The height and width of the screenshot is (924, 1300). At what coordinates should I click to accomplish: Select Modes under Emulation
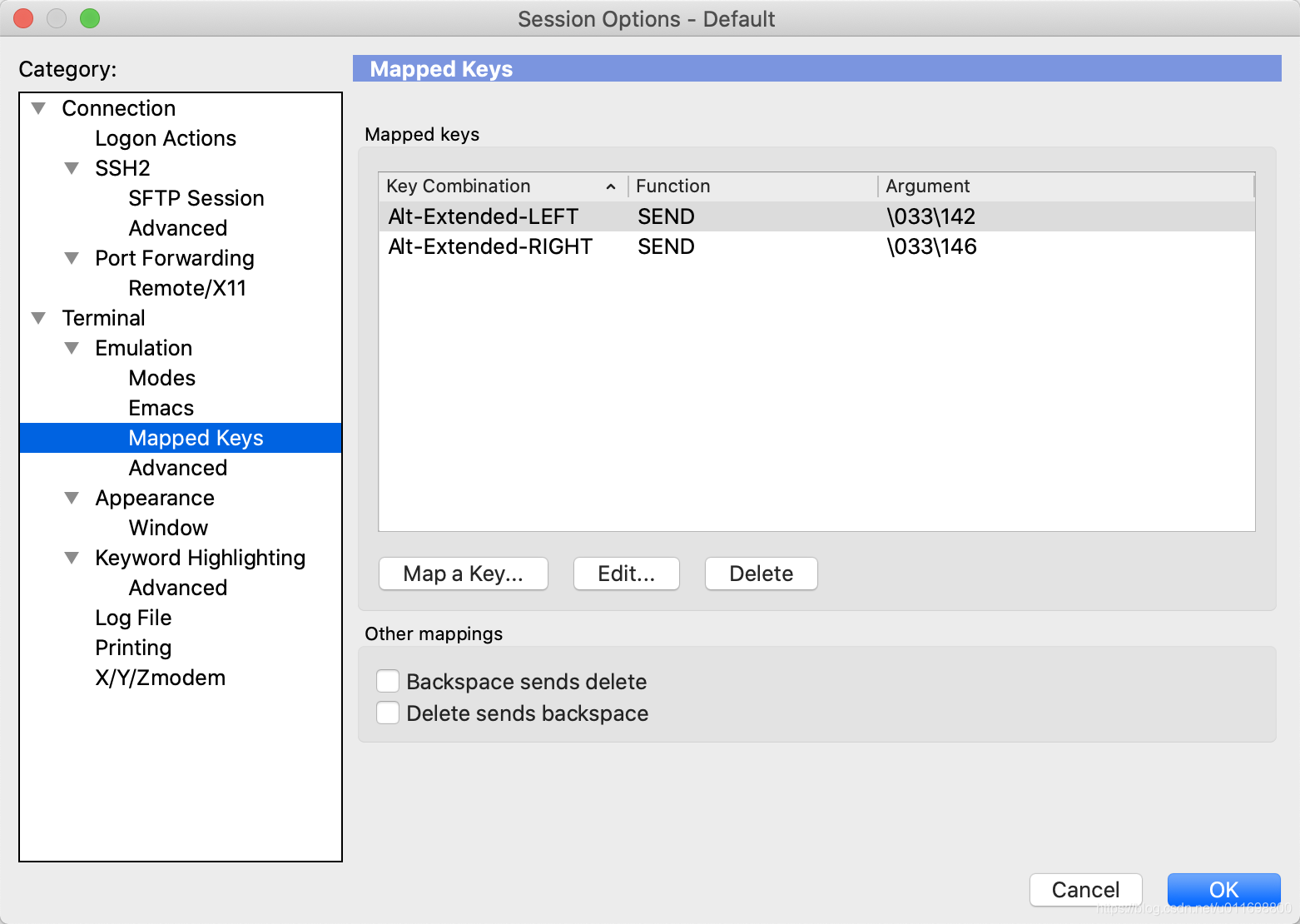(x=162, y=378)
